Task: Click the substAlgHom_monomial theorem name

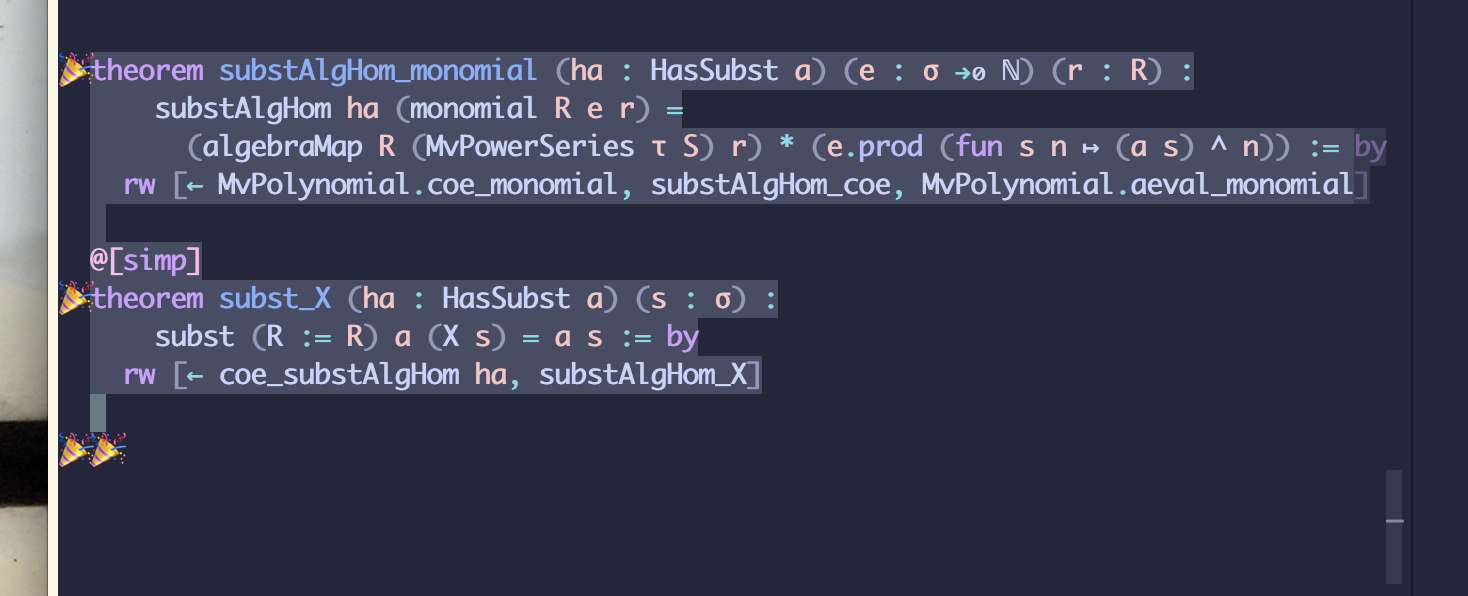Action: (378, 71)
